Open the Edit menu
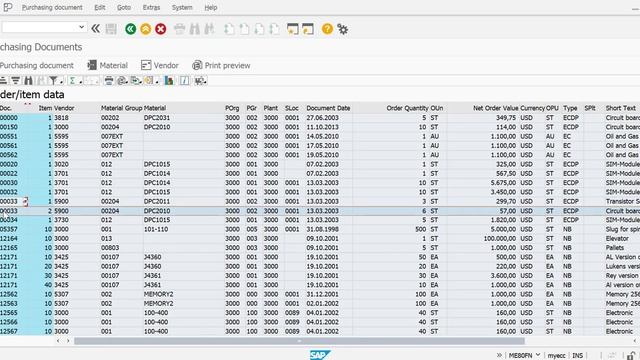 coord(100,7)
